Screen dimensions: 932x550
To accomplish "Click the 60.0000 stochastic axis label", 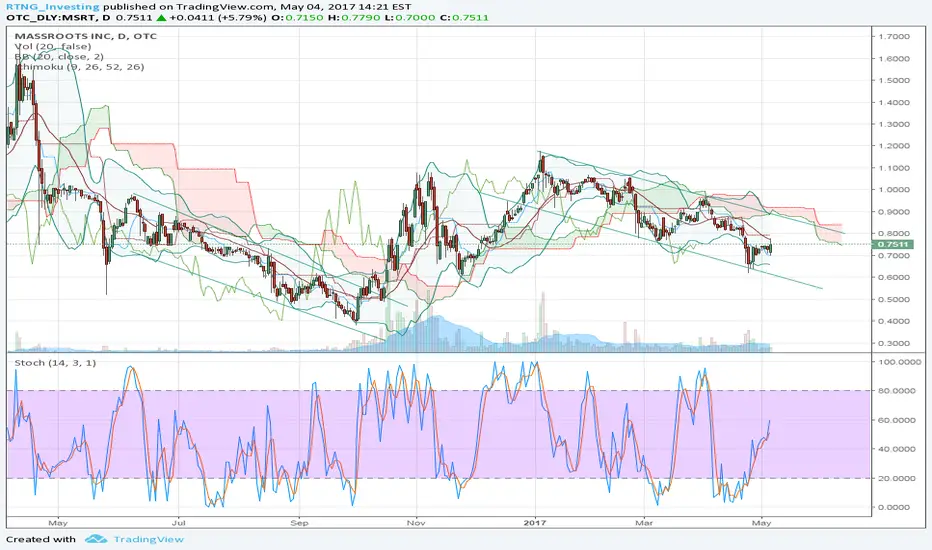I will point(896,420).
